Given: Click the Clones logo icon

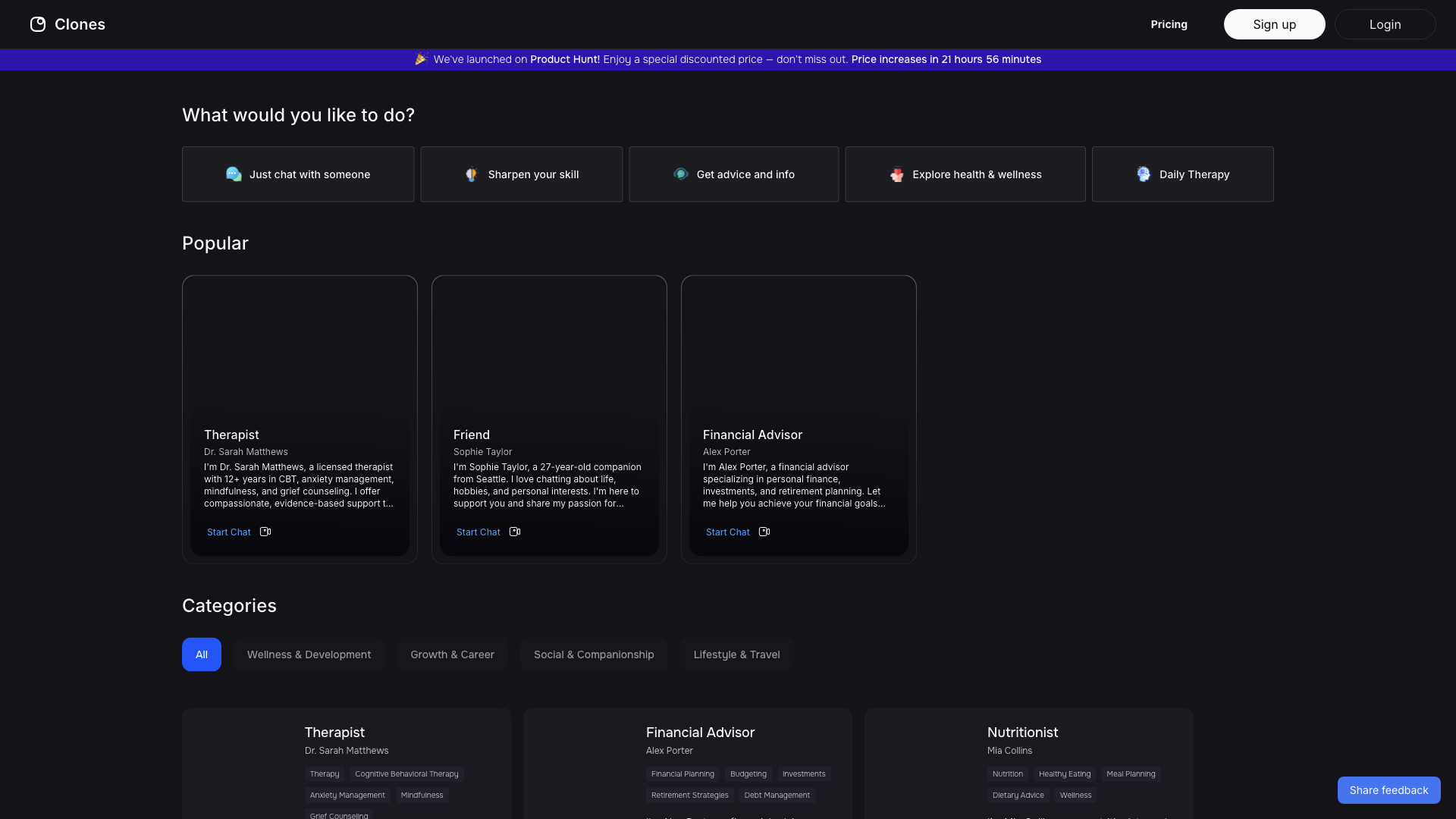Looking at the screenshot, I should pyautogui.click(x=38, y=24).
